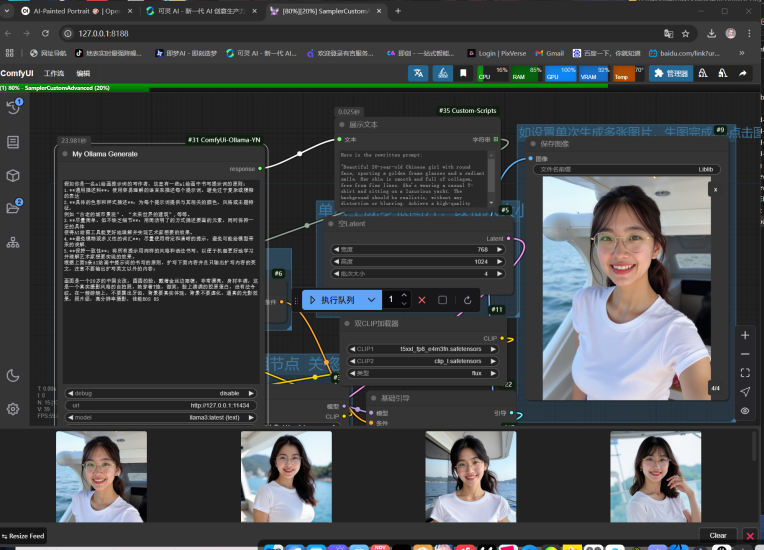
Task: Grab the queue toolbar drag handle
Action: 296,301
